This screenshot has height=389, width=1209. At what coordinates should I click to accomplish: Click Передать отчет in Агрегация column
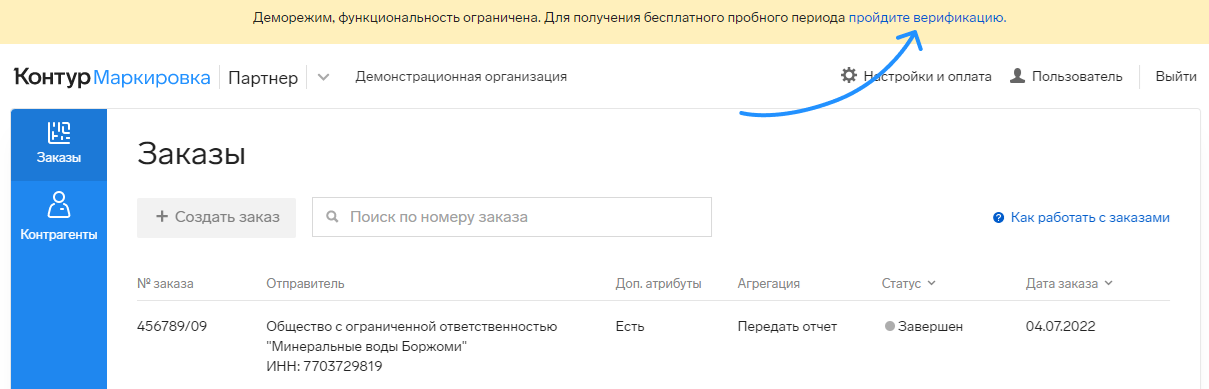click(x=787, y=327)
